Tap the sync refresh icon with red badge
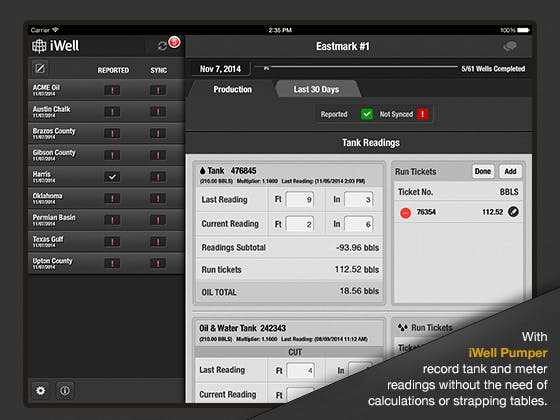 [x=163, y=46]
